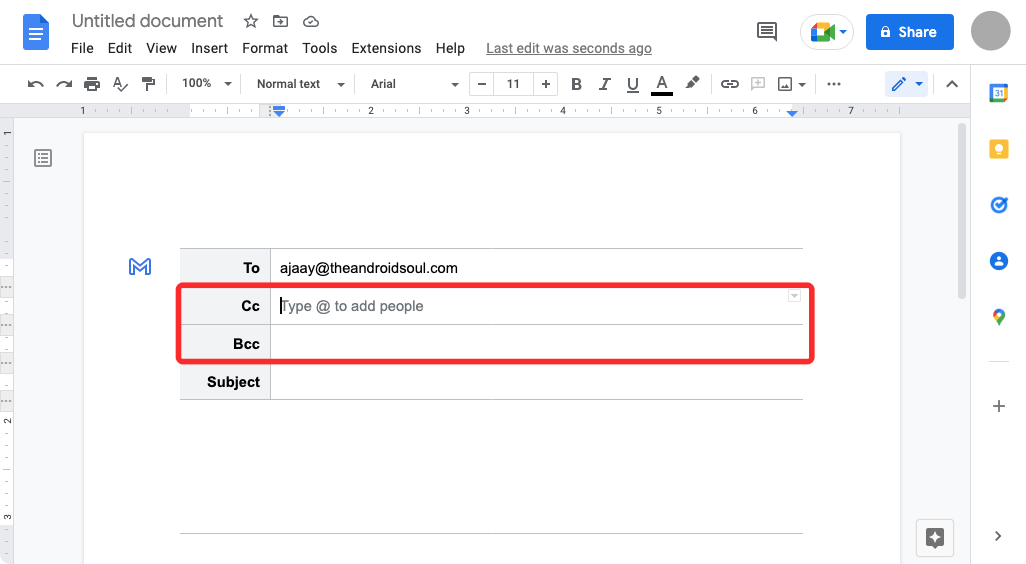This screenshot has height=564, width=1026.
Task: Insert a link with chain icon
Action: 730,84
